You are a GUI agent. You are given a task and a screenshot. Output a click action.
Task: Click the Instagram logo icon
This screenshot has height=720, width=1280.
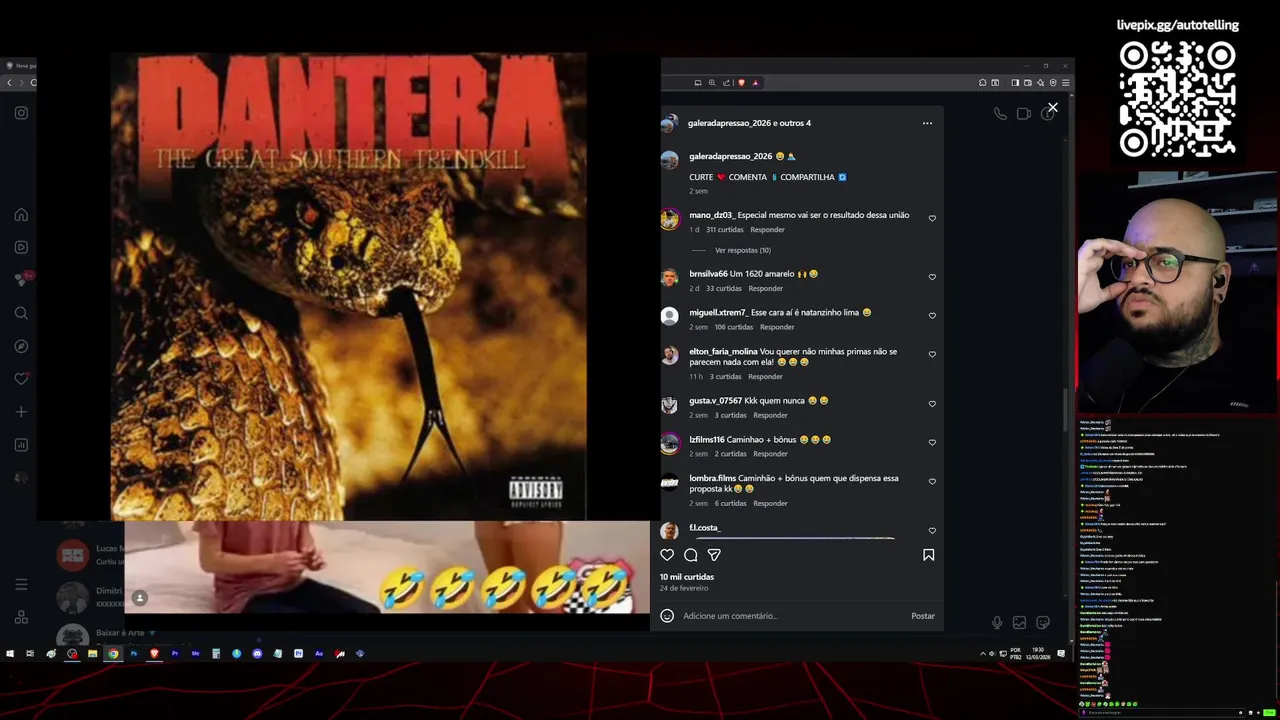pos(21,113)
